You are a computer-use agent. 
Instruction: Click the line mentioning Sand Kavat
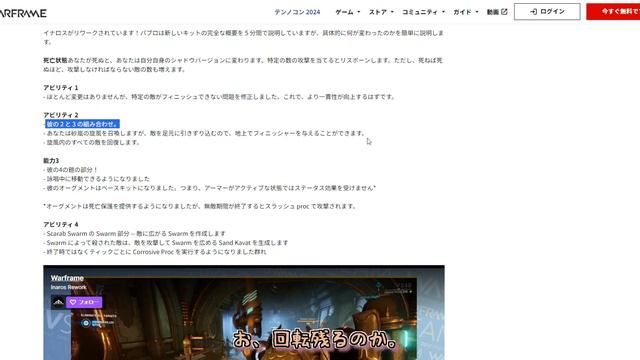[x=165, y=242]
